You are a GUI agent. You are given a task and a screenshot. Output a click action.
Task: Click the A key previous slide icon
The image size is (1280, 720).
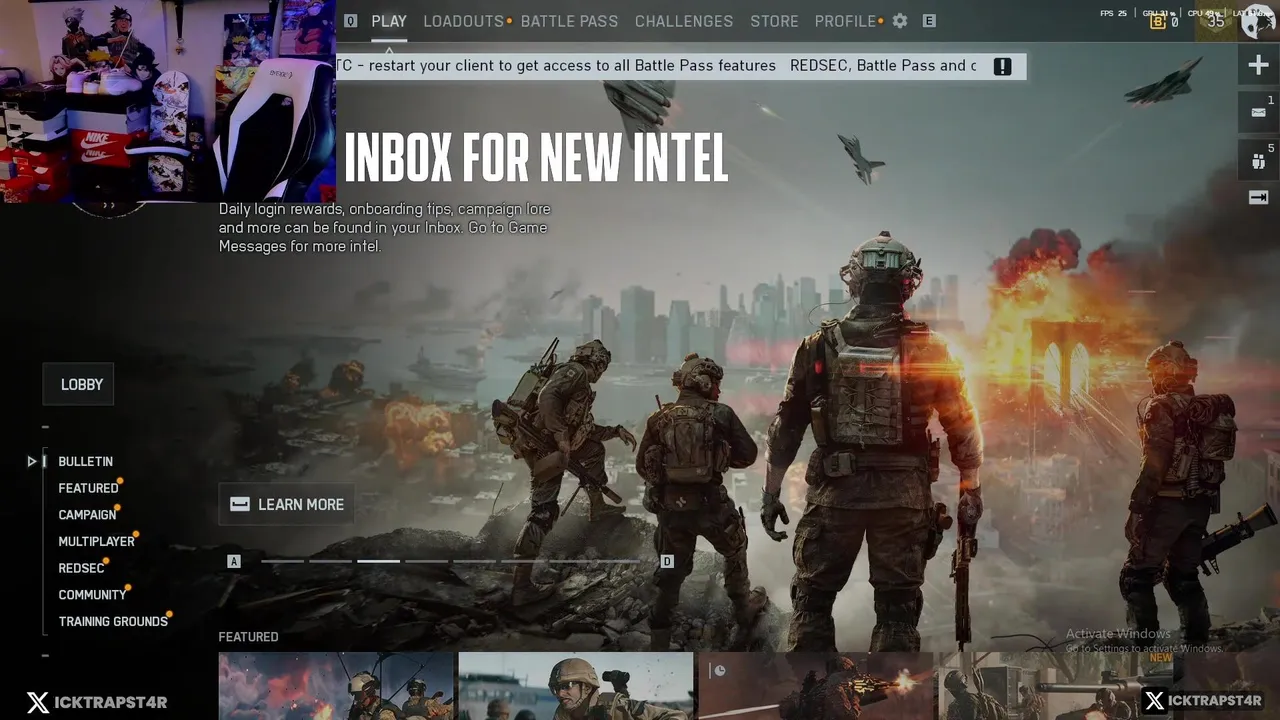click(x=234, y=561)
